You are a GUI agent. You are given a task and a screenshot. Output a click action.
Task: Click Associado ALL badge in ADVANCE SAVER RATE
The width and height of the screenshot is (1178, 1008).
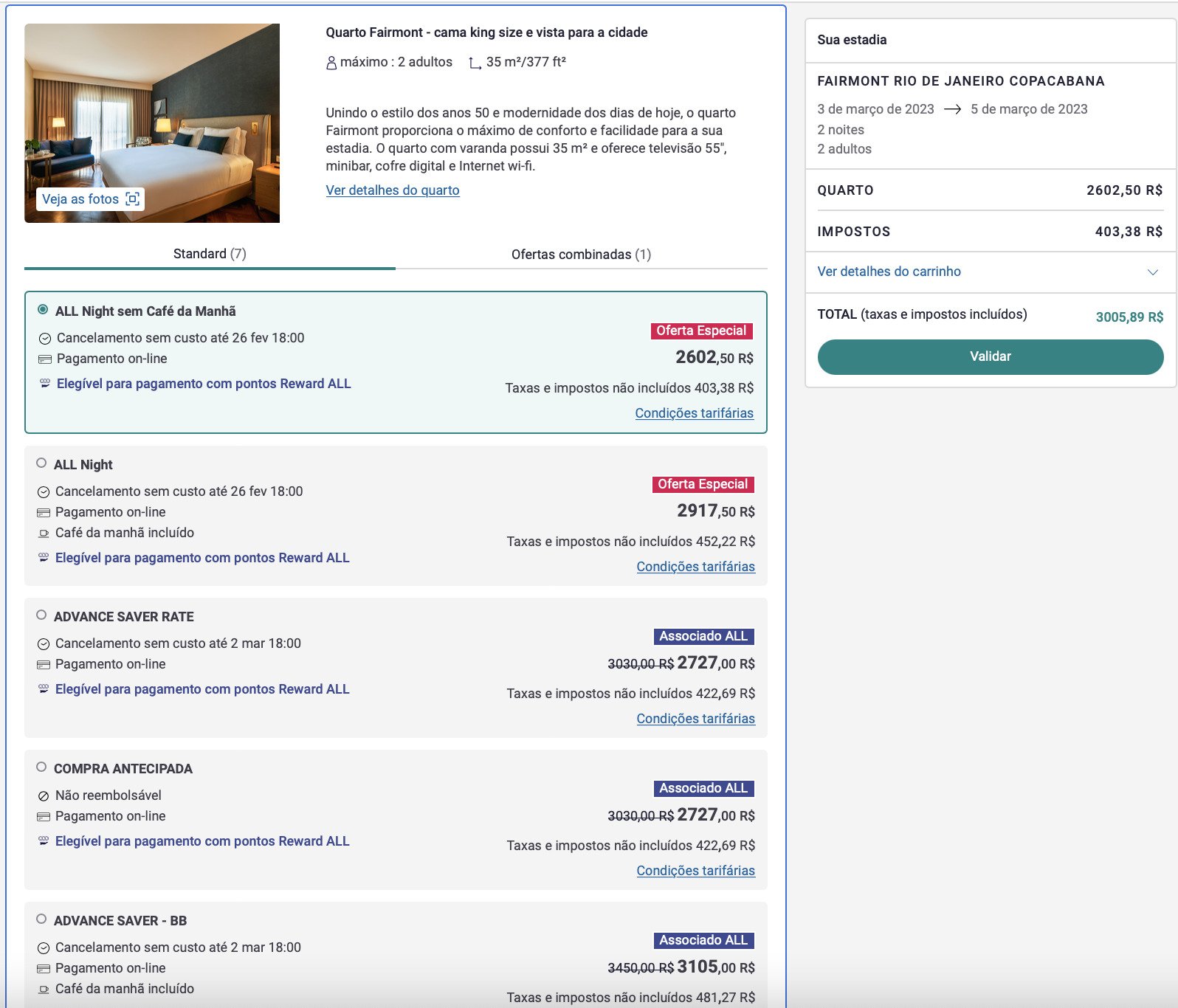pyautogui.click(x=703, y=636)
